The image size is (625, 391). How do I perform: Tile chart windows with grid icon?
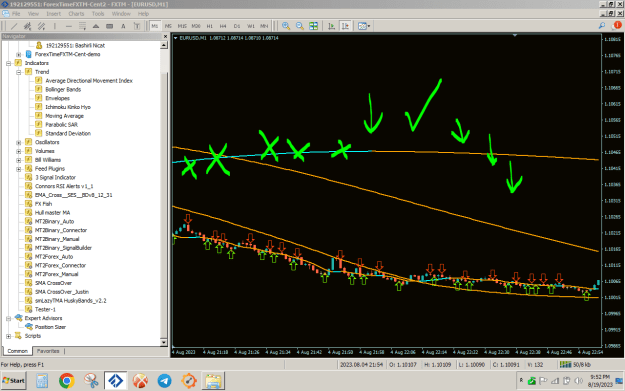(x=314, y=26)
